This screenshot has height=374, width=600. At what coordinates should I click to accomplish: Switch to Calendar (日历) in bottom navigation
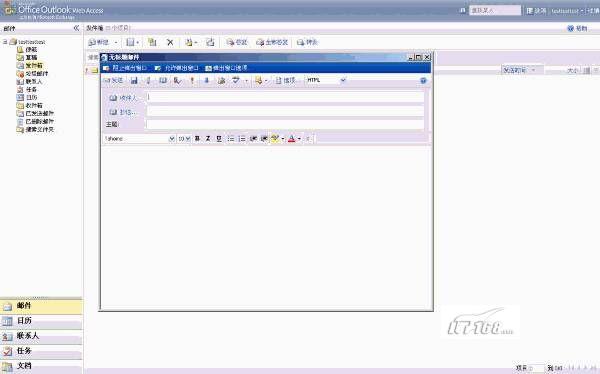(x=41, y=321)
